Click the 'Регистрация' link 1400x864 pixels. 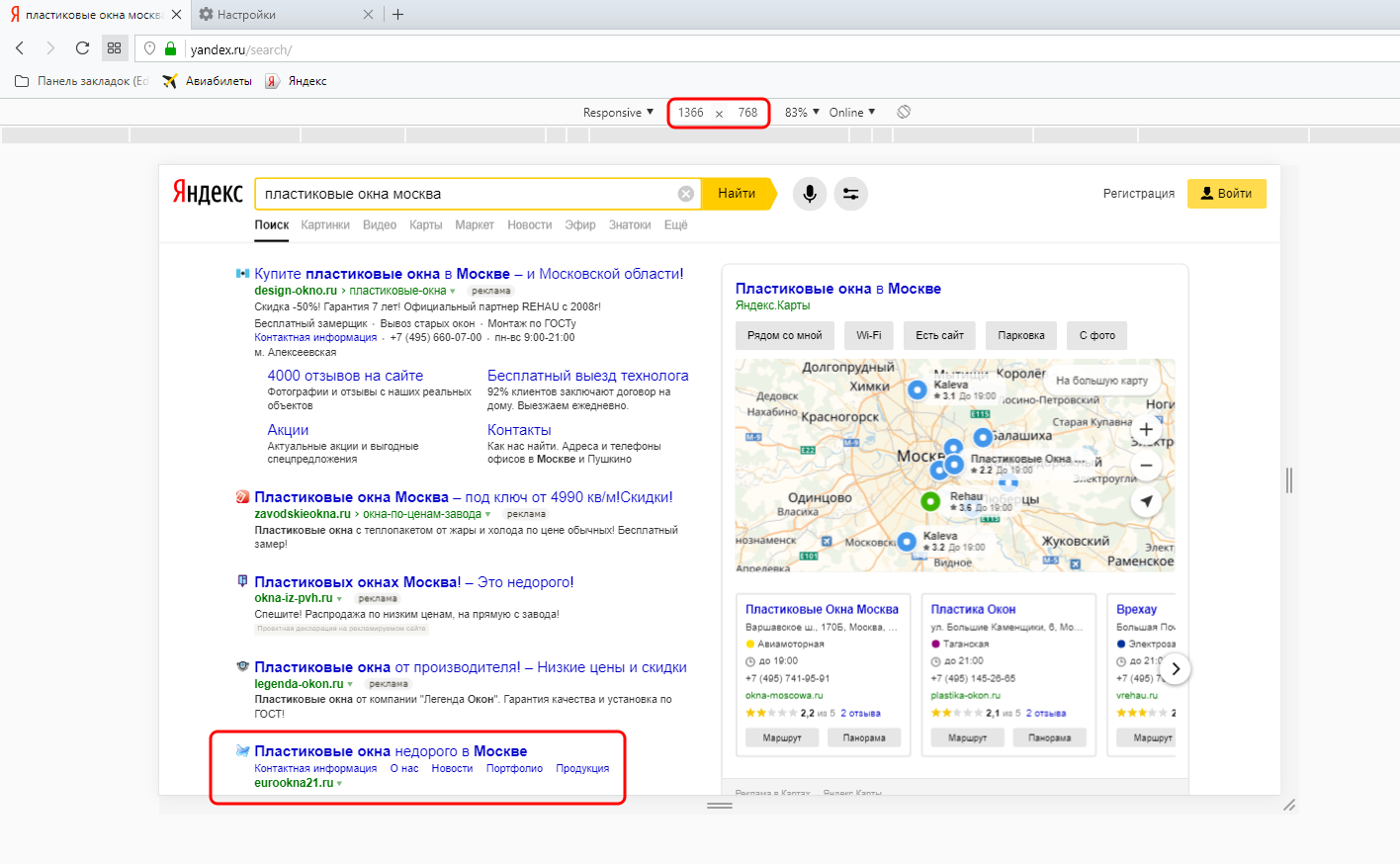pos(1138,194)
